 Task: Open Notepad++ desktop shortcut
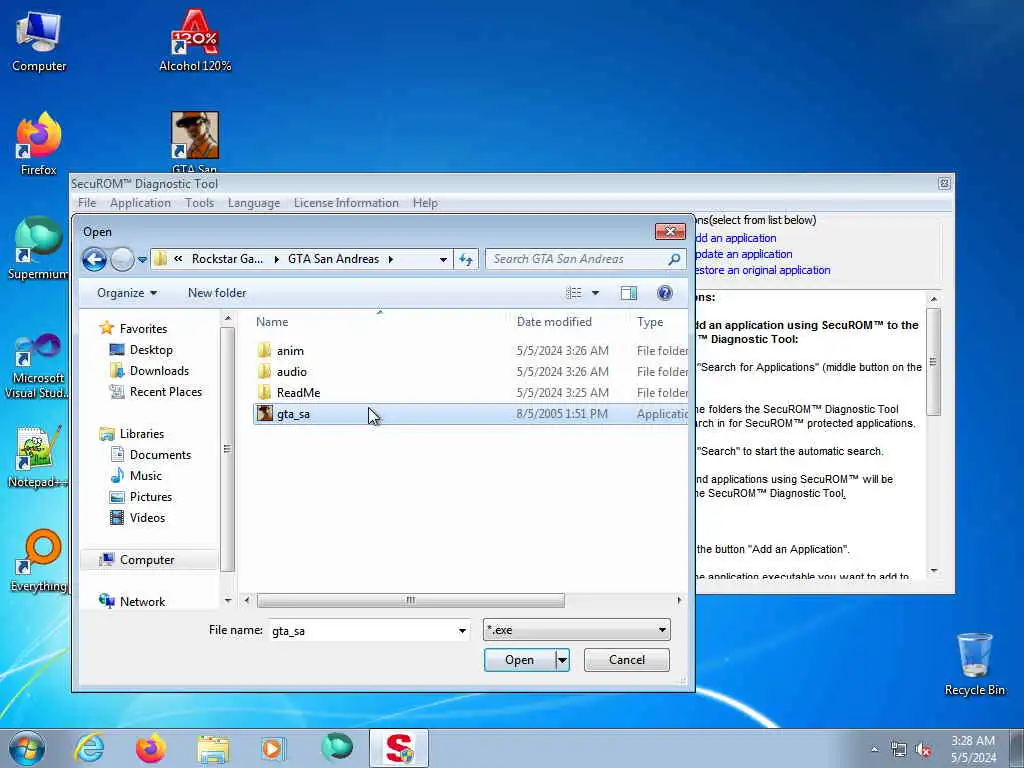[39, 456]
